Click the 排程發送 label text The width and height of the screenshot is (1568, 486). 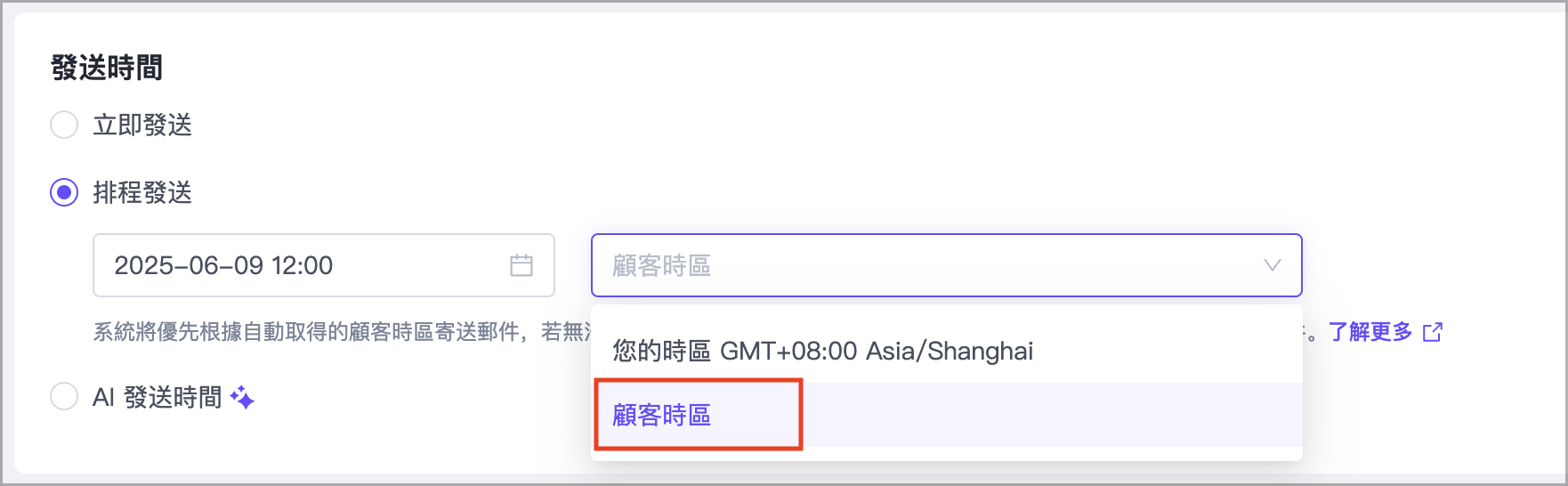[142, 192]
